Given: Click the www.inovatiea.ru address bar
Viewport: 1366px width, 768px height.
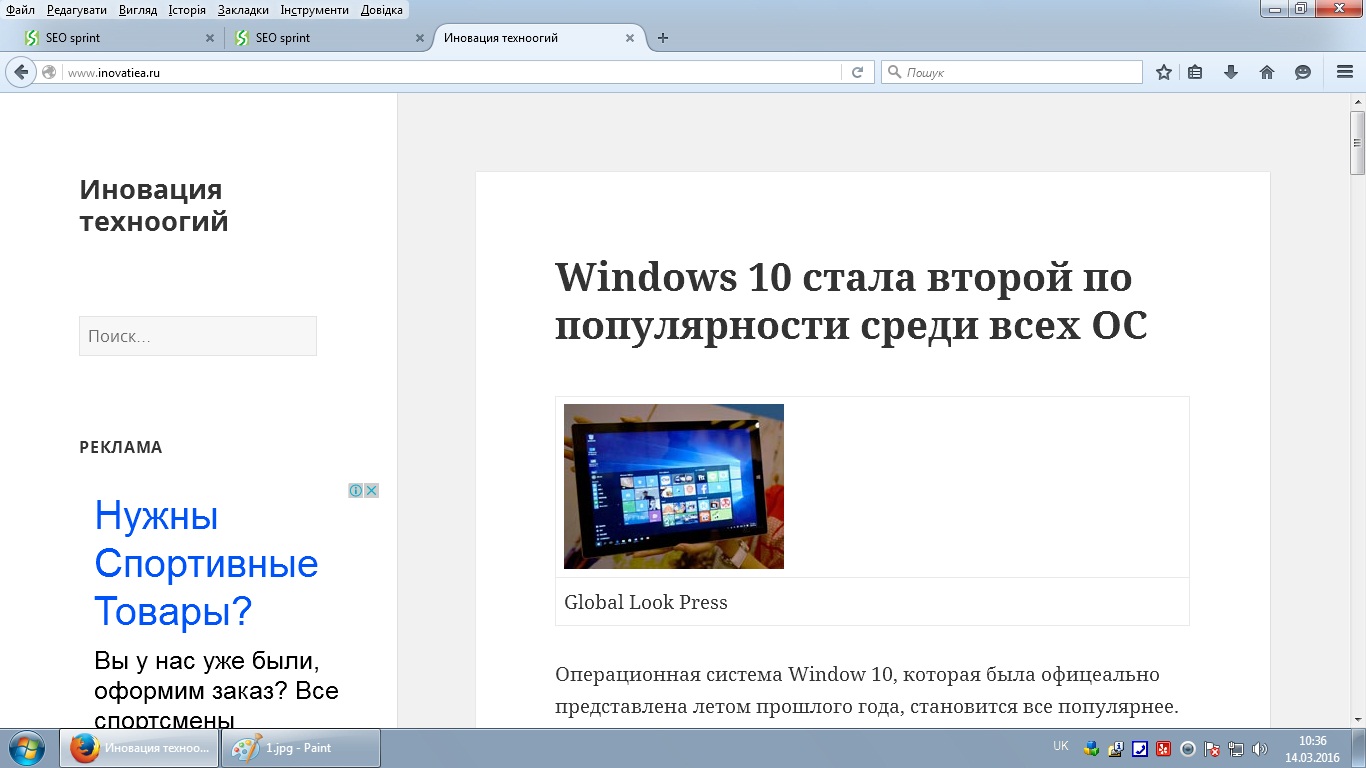Looking at the screenshot, I should pyautogui.click(x=452, y=72).
